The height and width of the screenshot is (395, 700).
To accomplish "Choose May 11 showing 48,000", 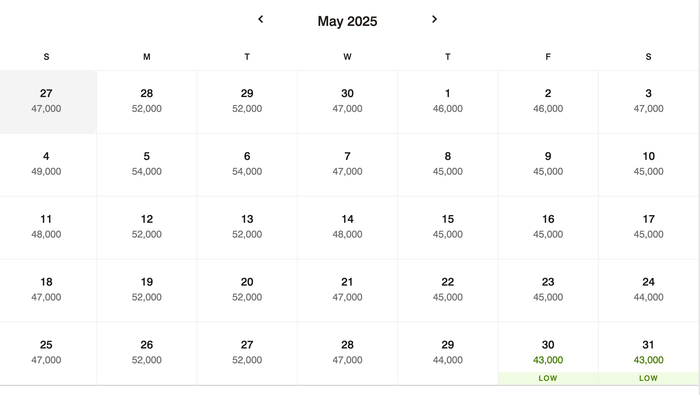I will pyautogui.click(x=48, y=228).
